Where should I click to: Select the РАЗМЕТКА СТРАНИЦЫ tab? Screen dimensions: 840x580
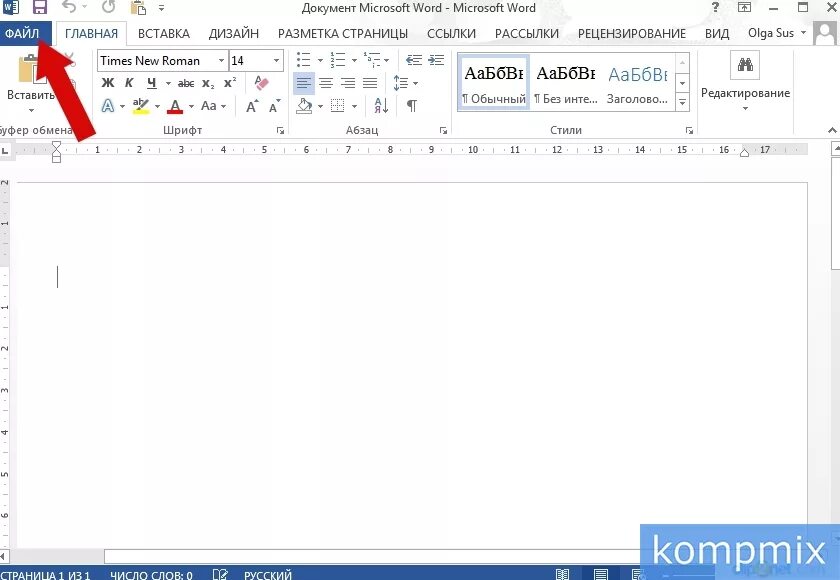[343, 34]
